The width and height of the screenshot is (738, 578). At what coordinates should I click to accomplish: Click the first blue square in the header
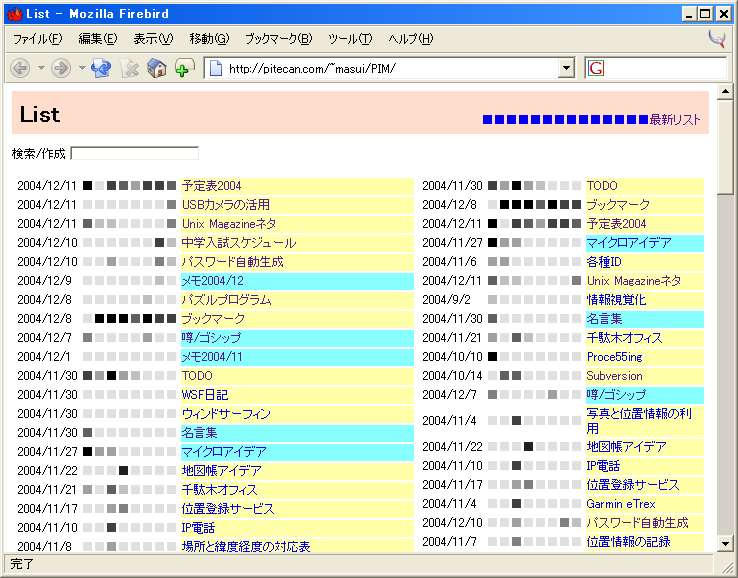(487, 120)
